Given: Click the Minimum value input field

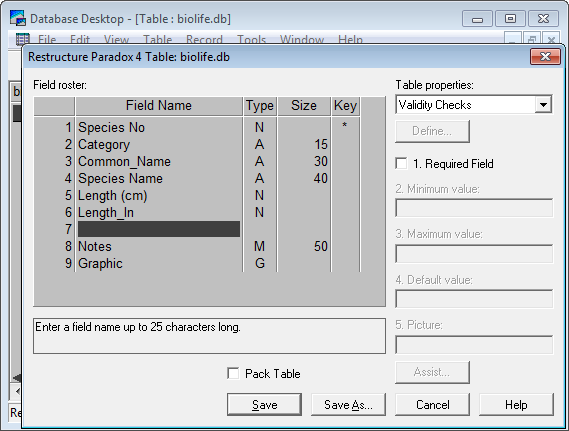Looking at the screenshot, I should 474,208.
